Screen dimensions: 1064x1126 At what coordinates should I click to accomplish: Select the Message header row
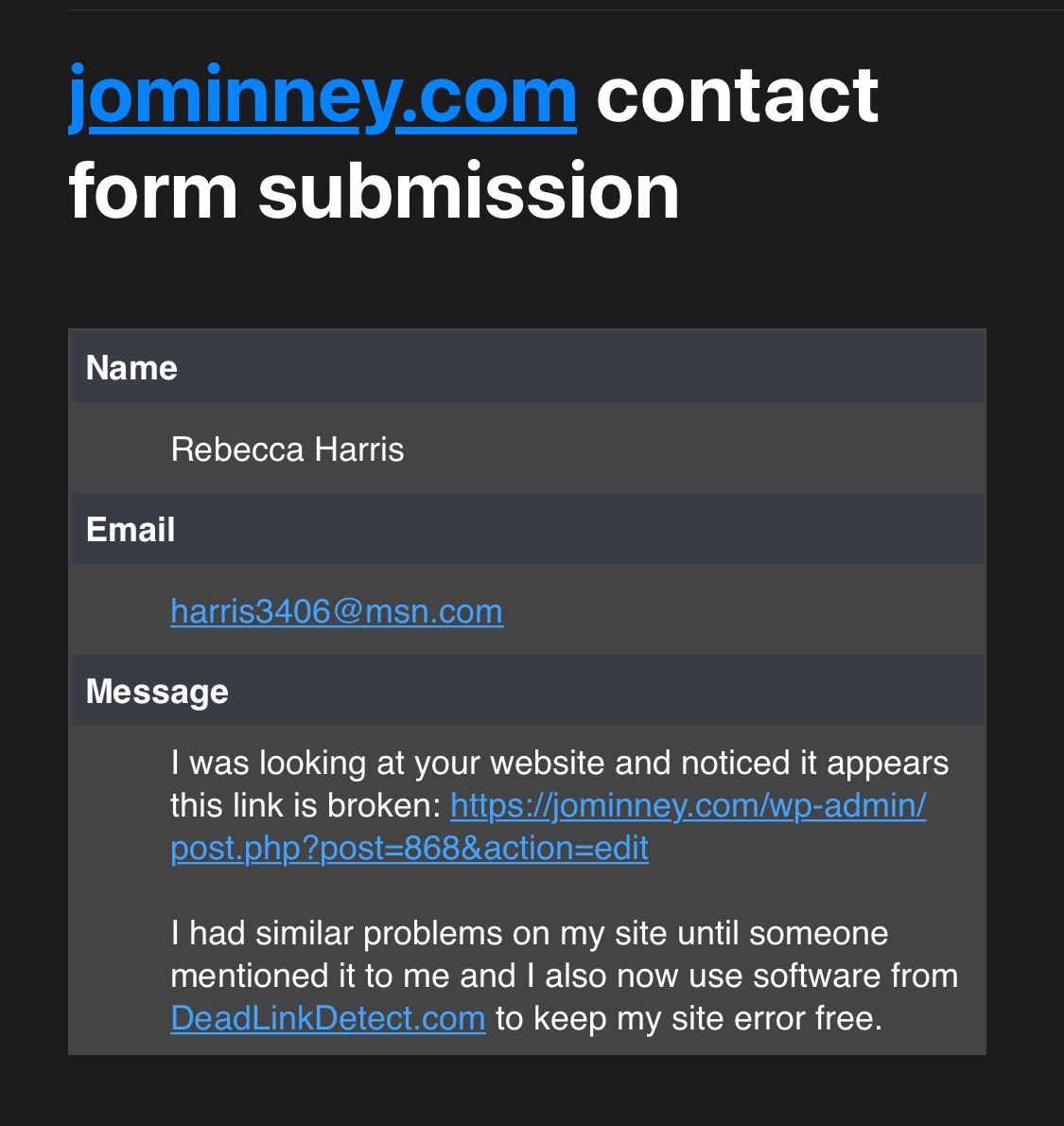coord(527,690)
